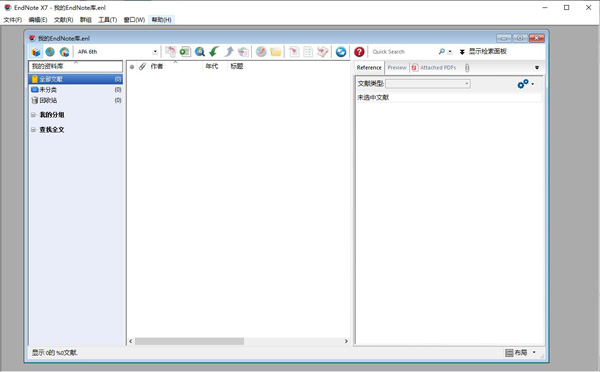Click the 显示 0的 %0文献 status text

click(x=55, y=353)
